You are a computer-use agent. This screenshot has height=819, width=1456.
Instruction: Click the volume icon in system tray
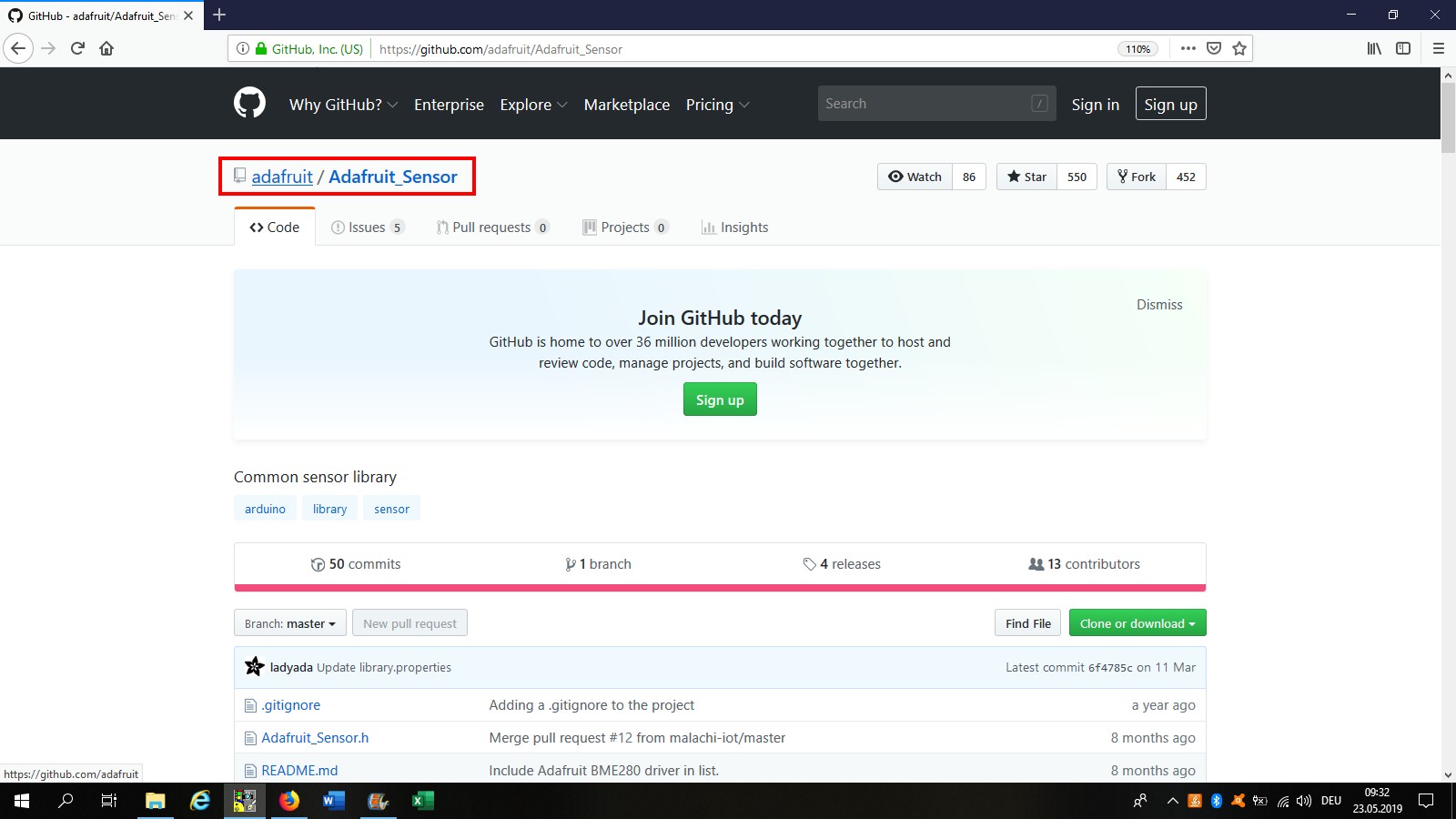pos(1304,801)
